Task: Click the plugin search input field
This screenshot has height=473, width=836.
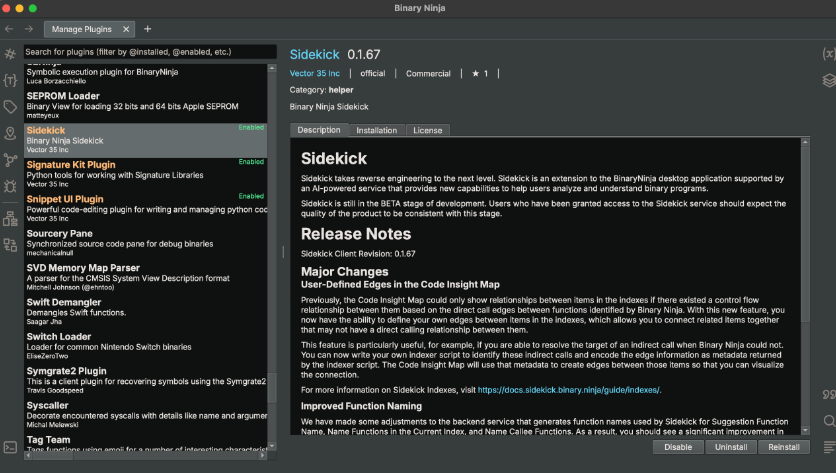Action: (148, 51)
